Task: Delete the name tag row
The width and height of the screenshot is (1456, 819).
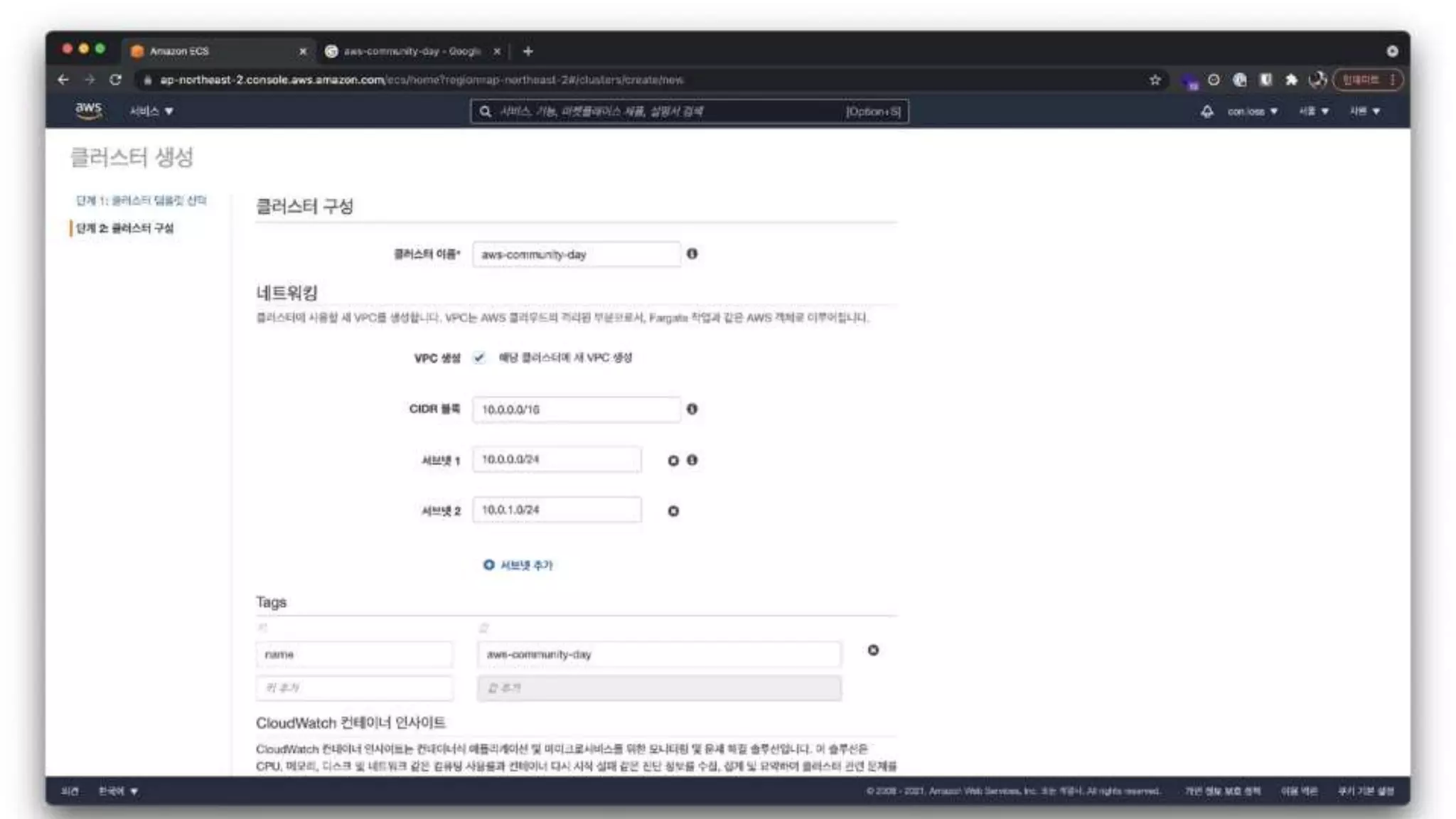Action: 873,651
